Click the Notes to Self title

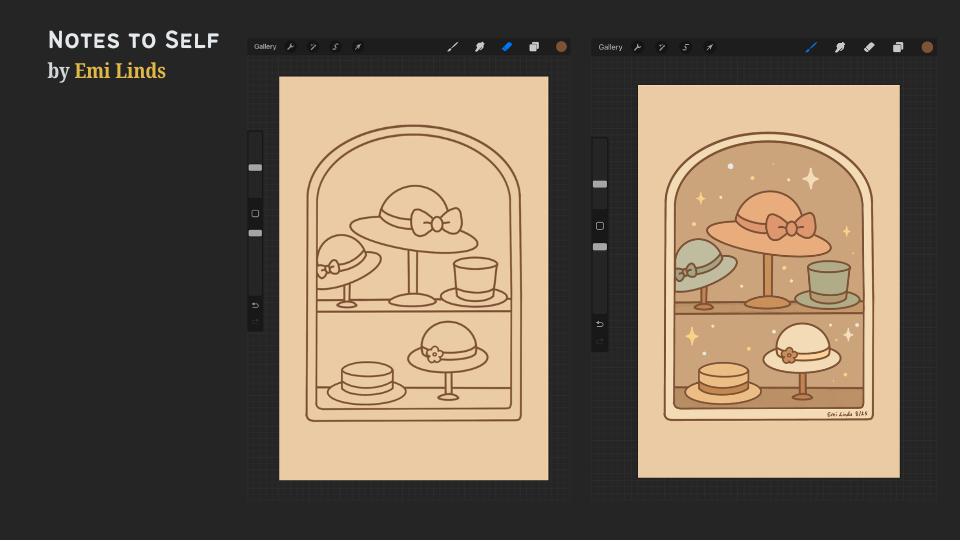click(x=133, y=40)
